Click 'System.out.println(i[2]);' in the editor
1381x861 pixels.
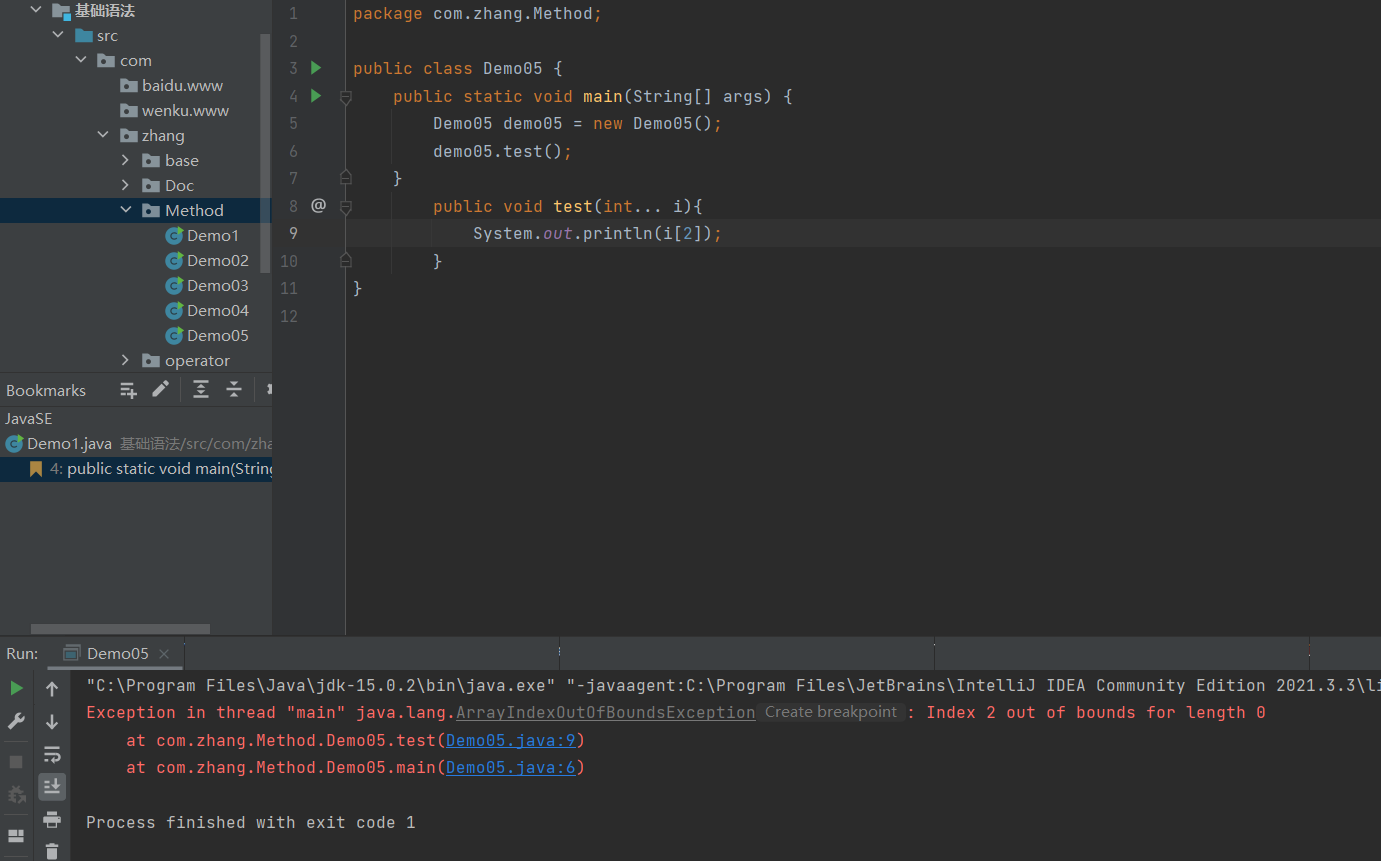pos(597,233)
